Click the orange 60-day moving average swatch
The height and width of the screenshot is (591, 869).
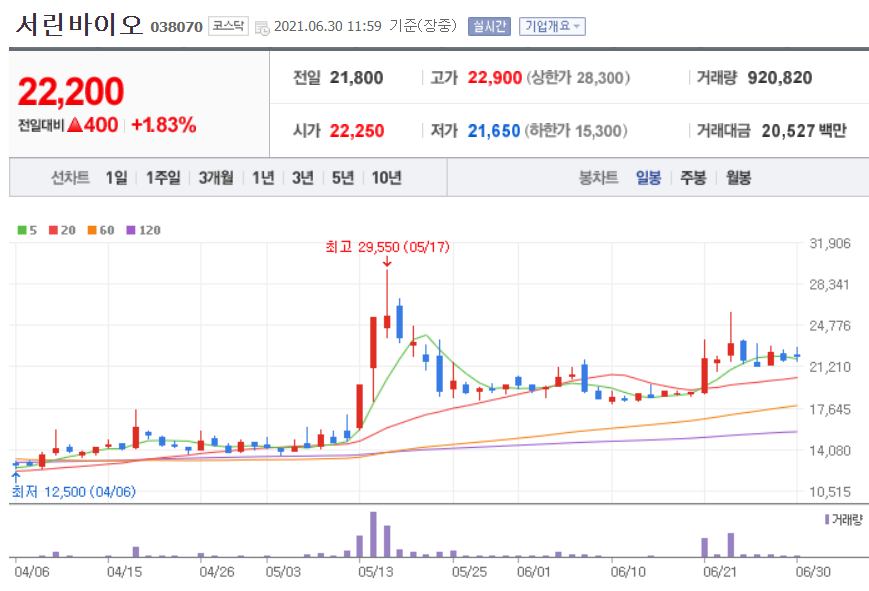pos(92,230)
